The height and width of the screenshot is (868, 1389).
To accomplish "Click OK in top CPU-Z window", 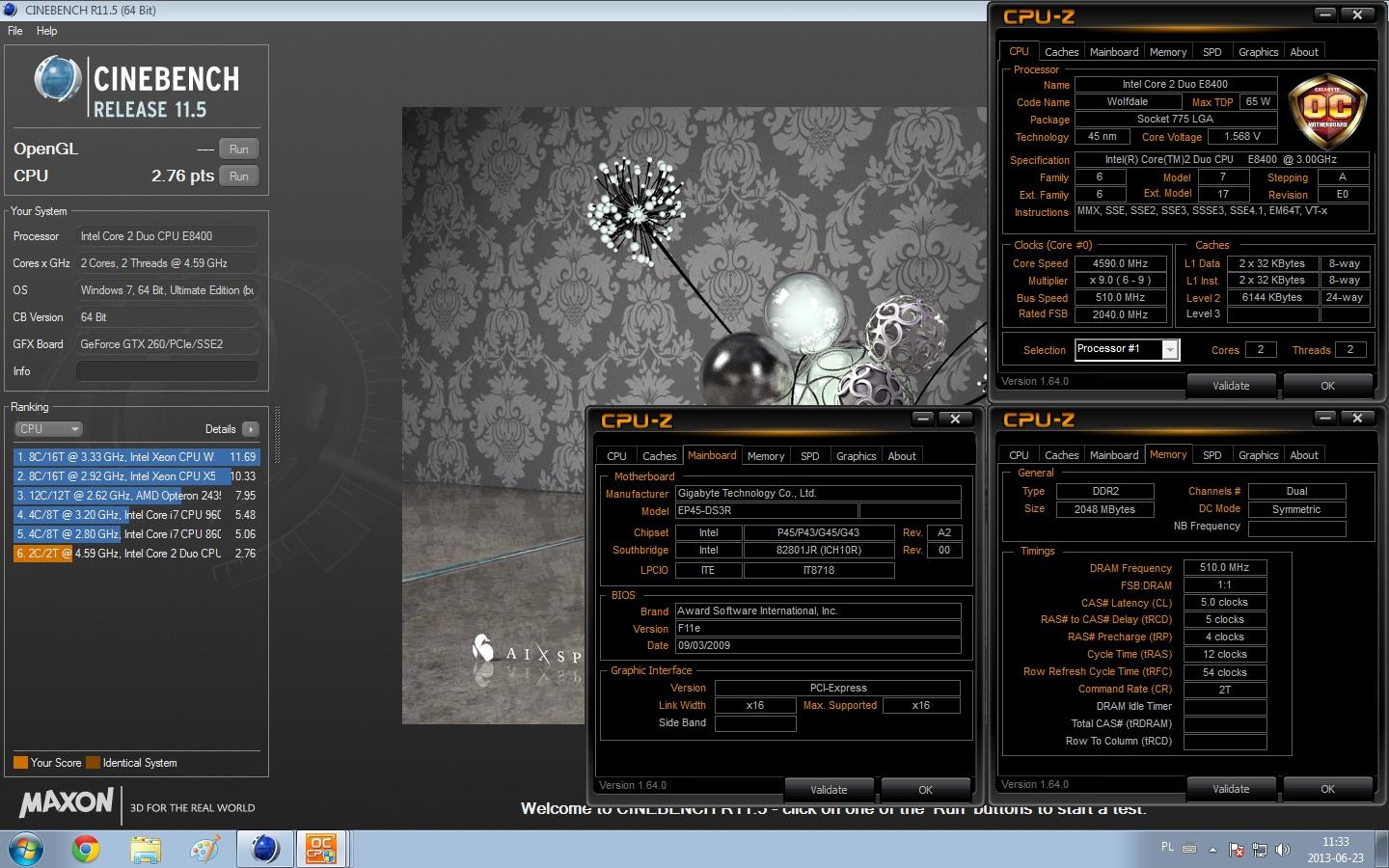I will (x=1327, y=386).
